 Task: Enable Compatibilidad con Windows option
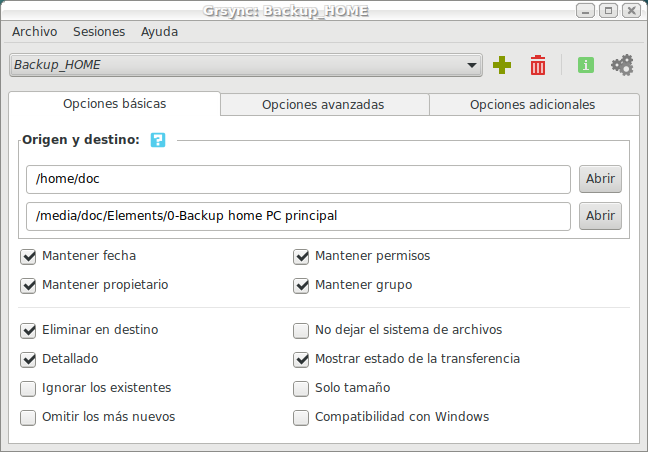301,417
